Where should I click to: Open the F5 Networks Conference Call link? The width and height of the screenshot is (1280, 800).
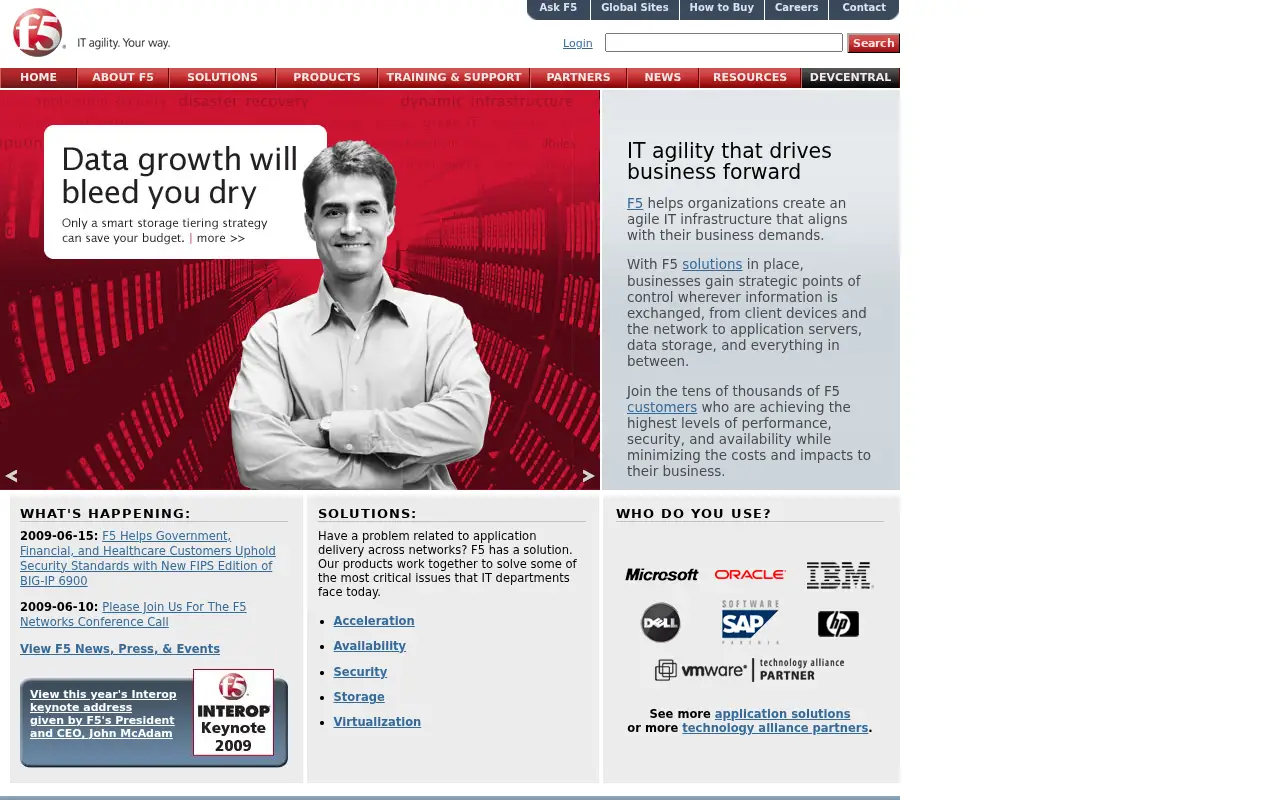tap(133, 614)
